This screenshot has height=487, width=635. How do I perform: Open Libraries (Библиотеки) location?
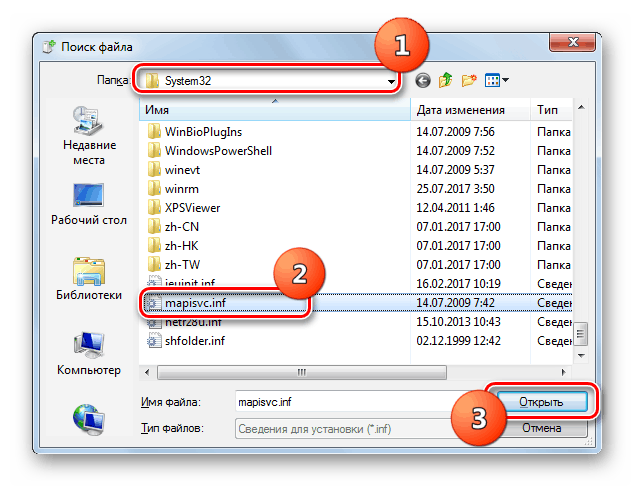coord(89,279)
